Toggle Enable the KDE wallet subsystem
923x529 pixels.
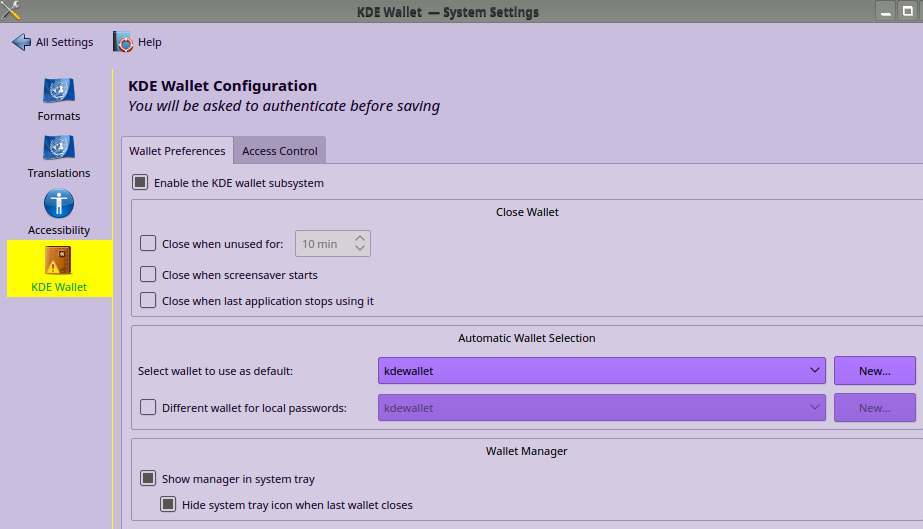pos(140,183)
